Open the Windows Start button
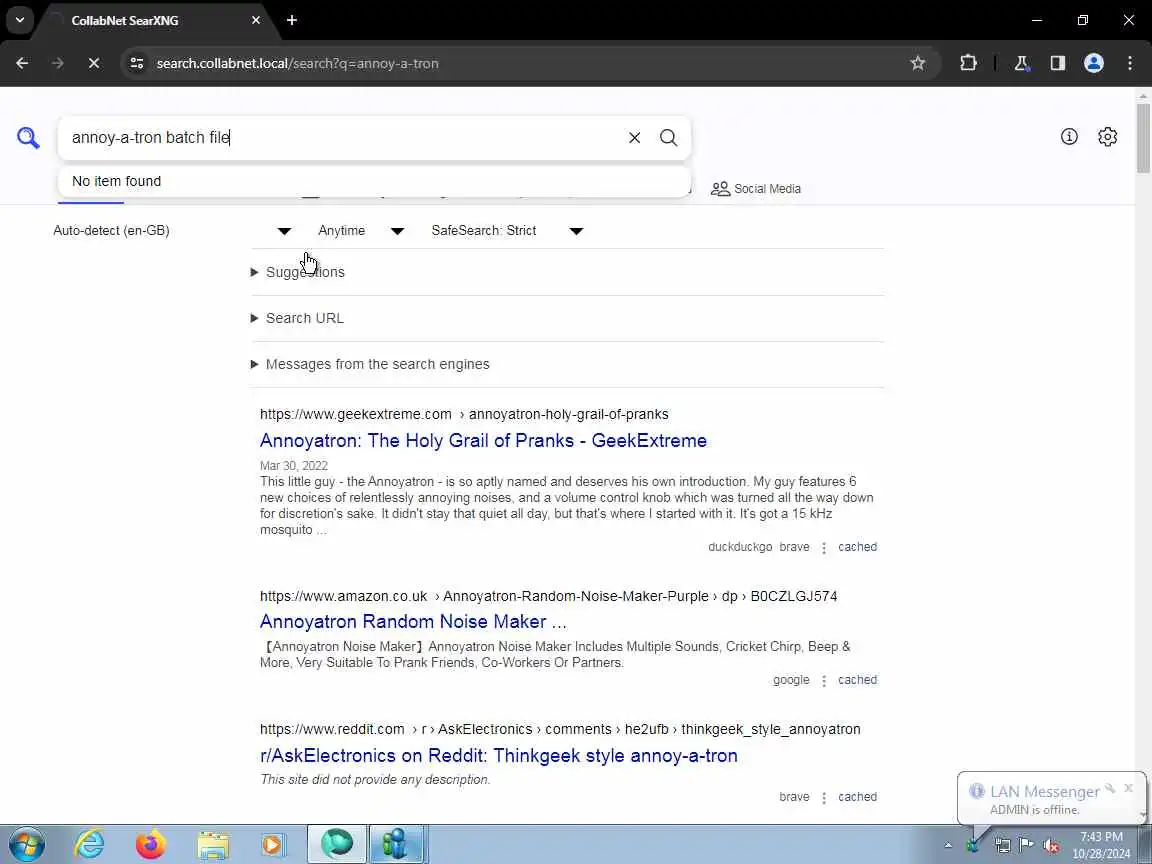Viewport: 1152px width, 864px height. tap(27, 844)
